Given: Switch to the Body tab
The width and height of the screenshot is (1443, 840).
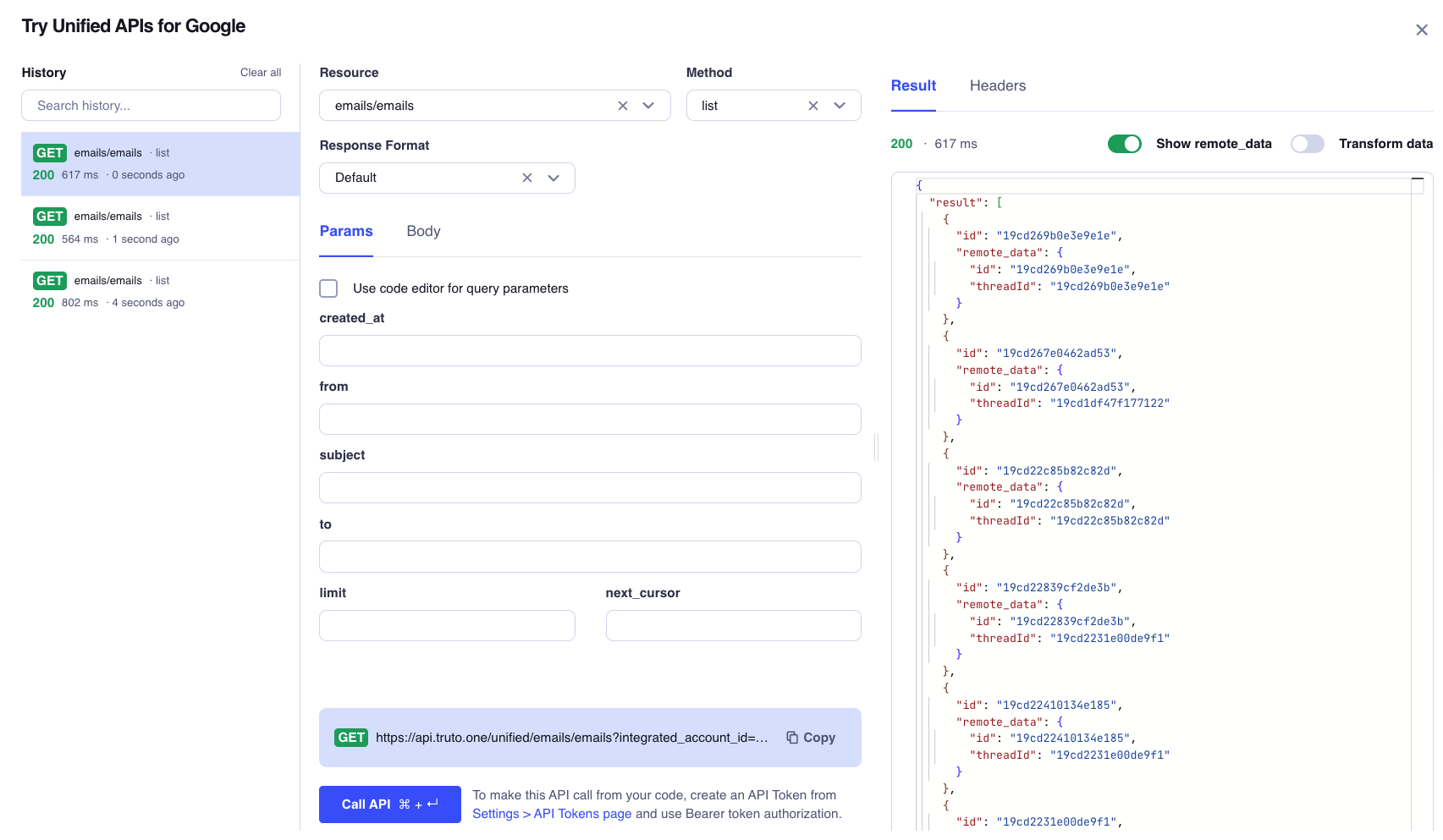Looking at the screenshot, I should 423,232.
